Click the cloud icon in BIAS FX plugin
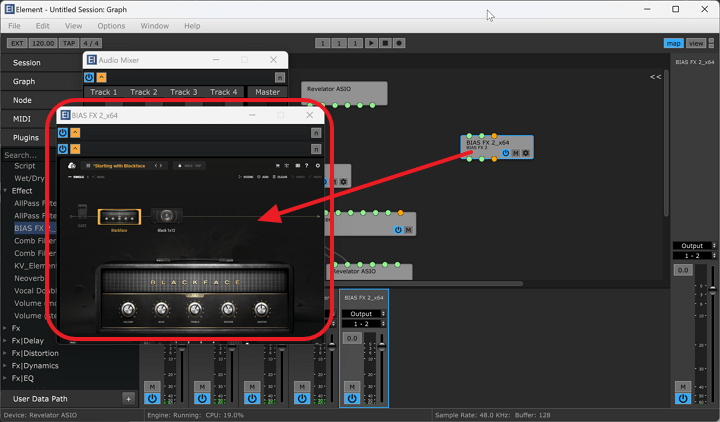 72,165
